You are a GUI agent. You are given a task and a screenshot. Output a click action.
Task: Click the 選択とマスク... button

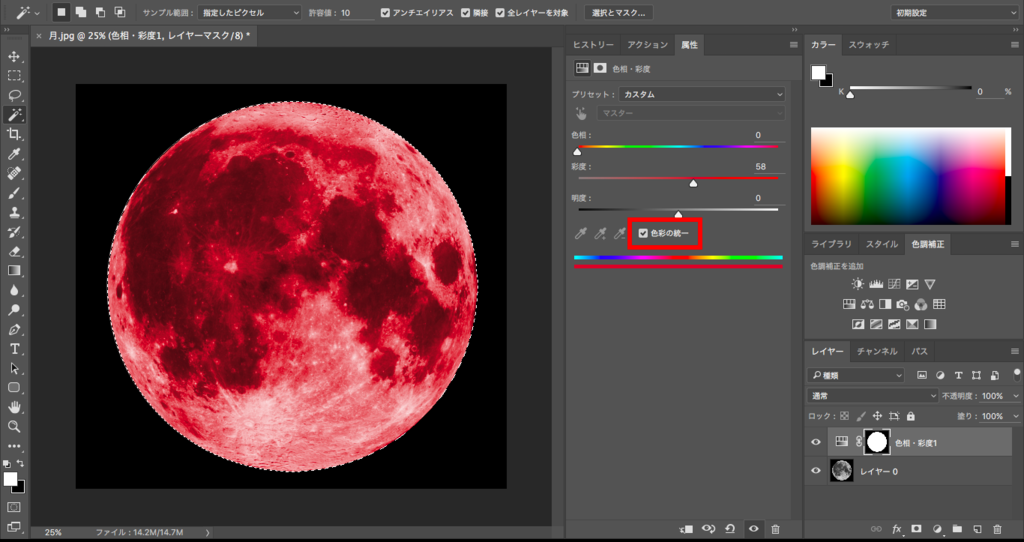618,13
